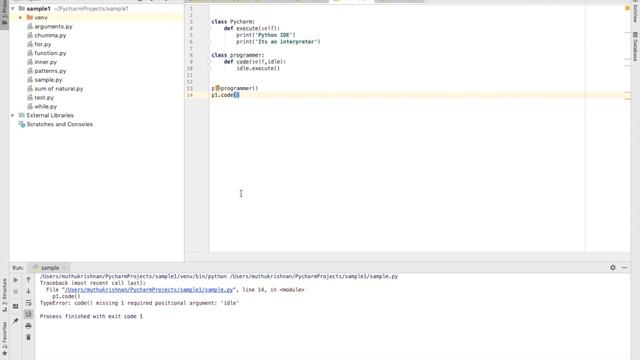
Task: Open the Favorites tool window tab
Action: [x=4, y=338]
